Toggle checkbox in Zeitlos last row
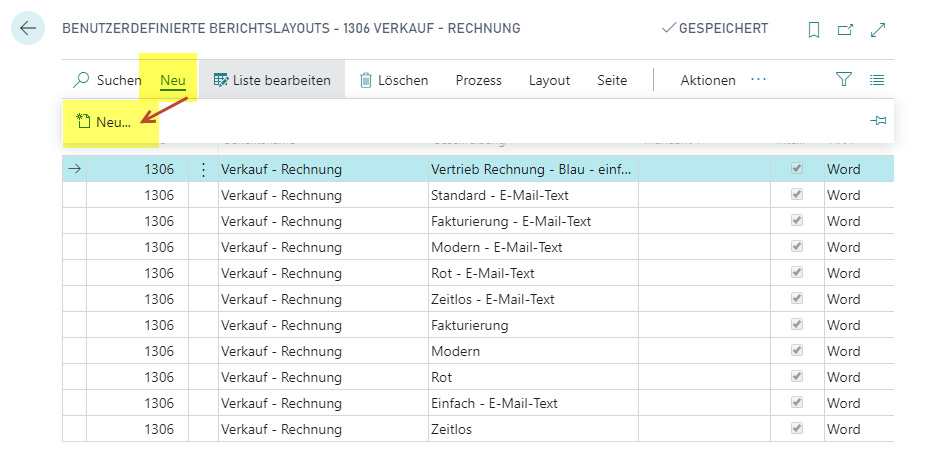Screen dimensions: 929x458 coord(797,428)
